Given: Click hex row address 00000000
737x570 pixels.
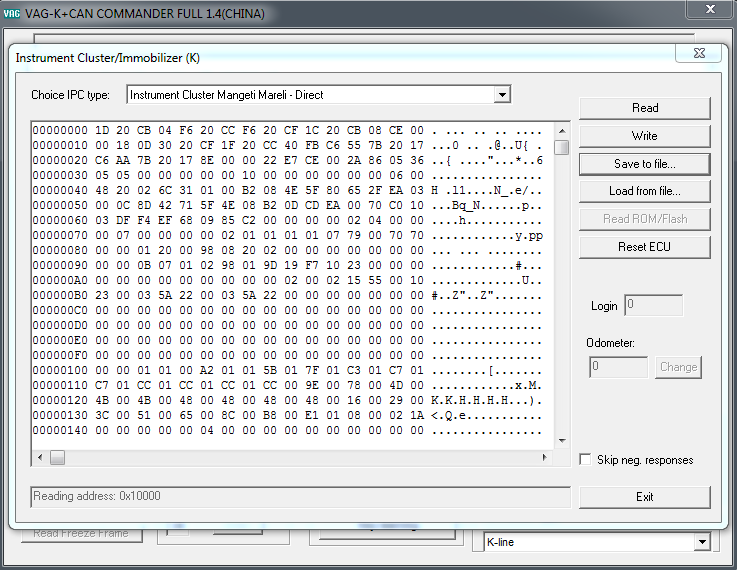Looking at the screenshot, I should [x=60, y=131].
